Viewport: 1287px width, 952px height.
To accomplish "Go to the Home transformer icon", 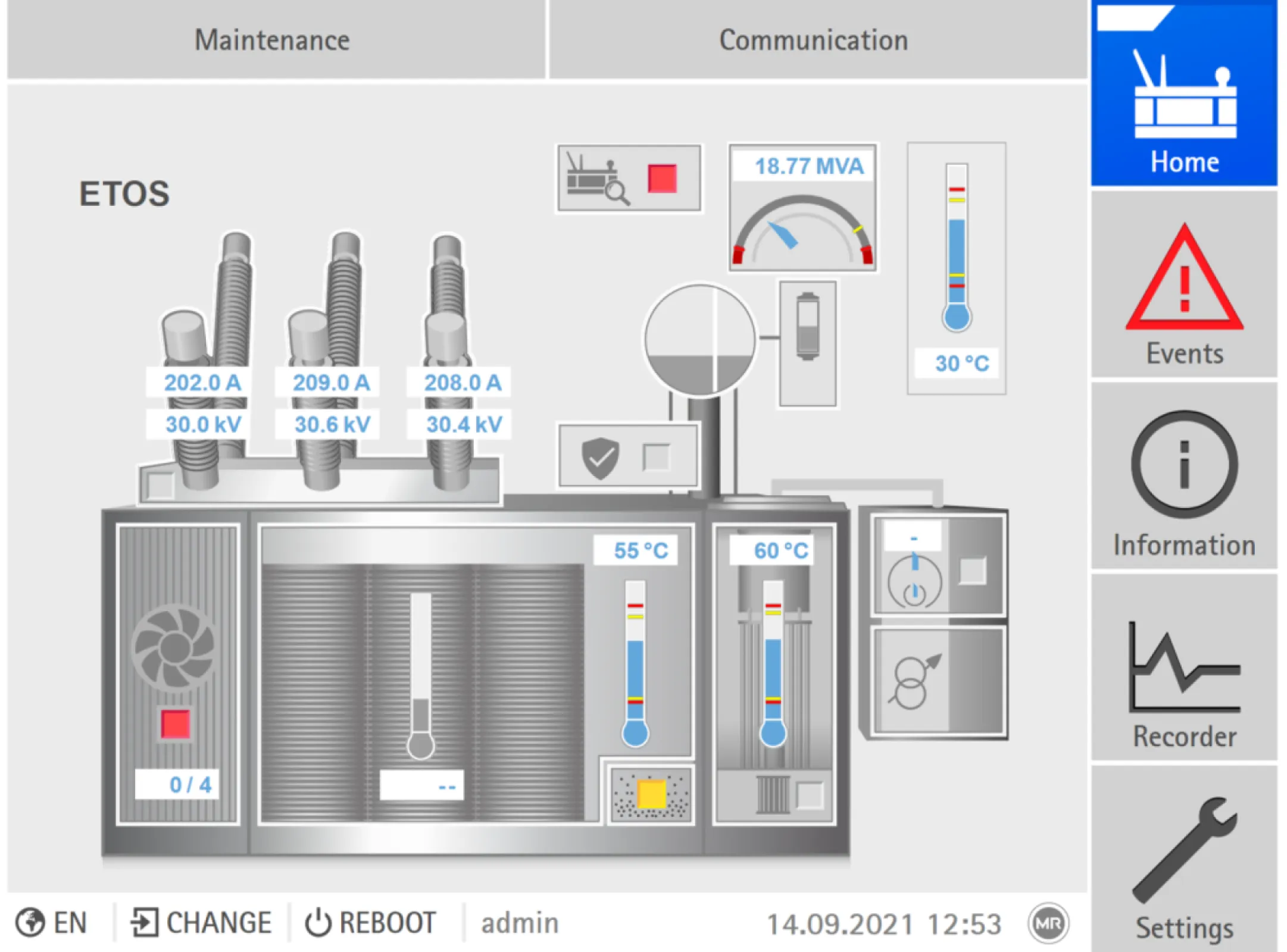I will tap(1183, 95).
